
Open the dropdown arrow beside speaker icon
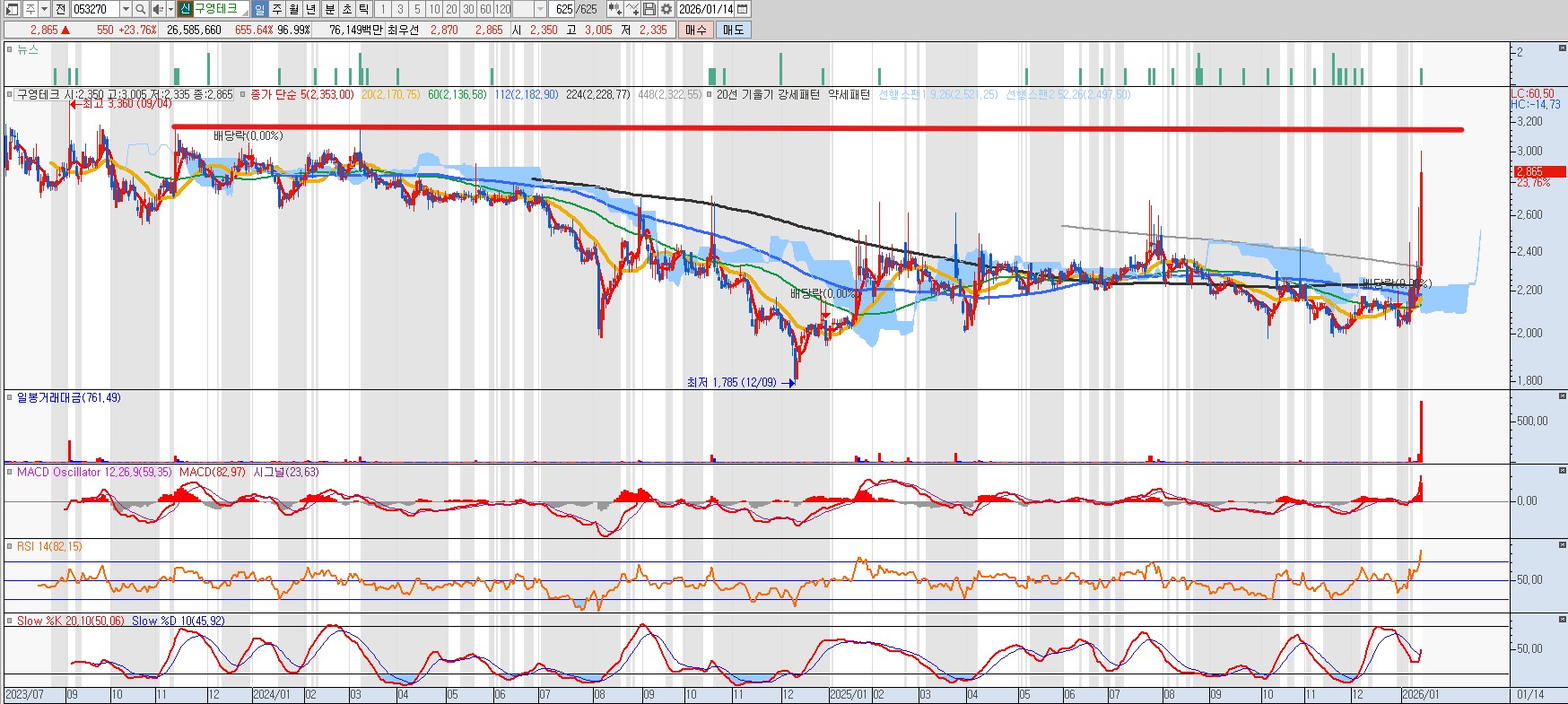170,9
